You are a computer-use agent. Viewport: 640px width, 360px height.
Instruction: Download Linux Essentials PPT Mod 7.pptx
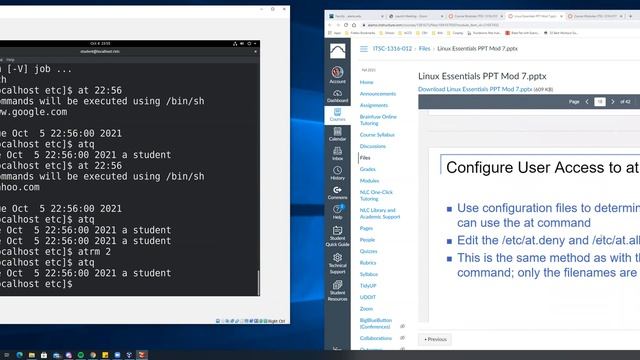[475, 89]
